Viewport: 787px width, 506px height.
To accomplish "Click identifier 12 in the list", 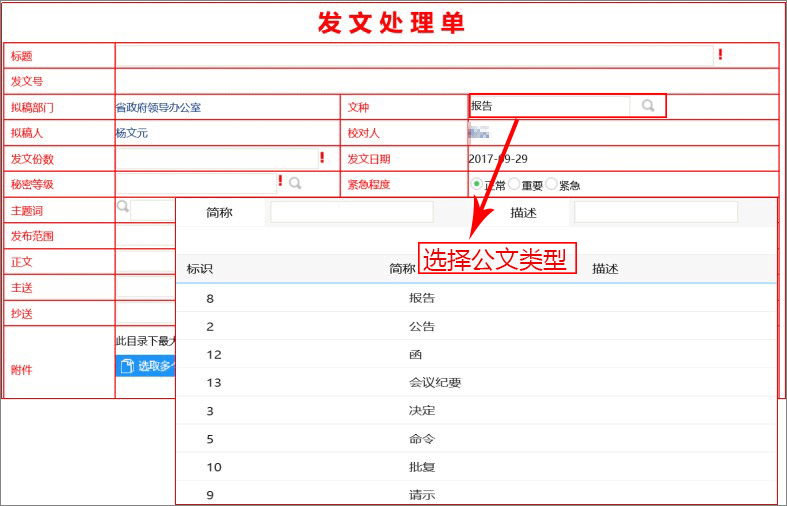I will [x=214, y=355].
